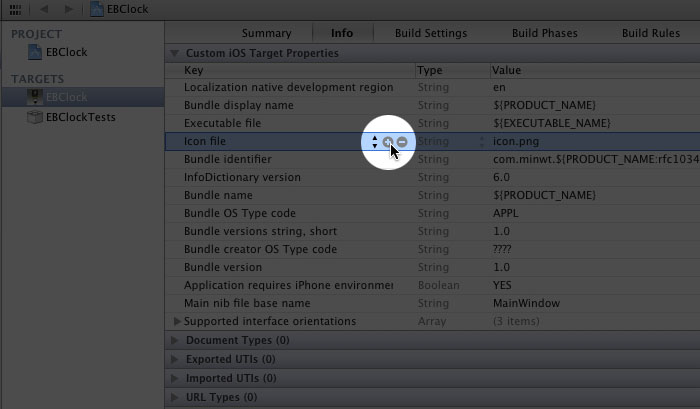Select the EBClockTests target
The width and height of the screenshot is (700, 409).
(81, 117)
